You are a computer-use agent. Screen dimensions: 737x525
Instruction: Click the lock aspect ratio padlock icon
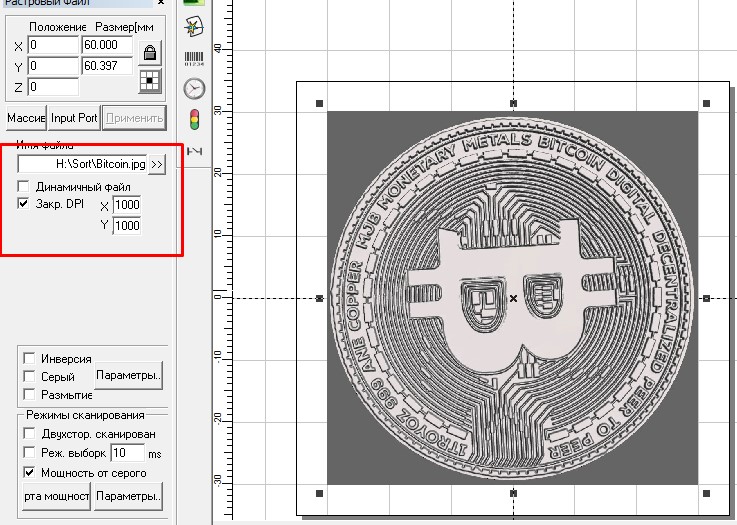pos(150,52)
